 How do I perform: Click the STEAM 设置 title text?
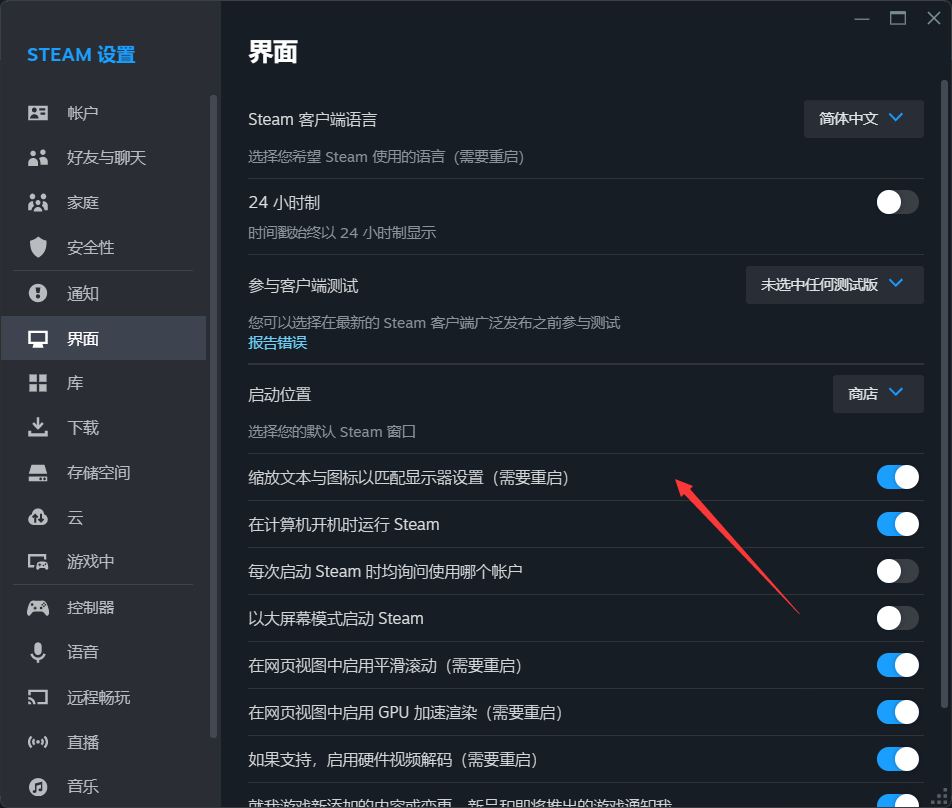pos(81,55)
